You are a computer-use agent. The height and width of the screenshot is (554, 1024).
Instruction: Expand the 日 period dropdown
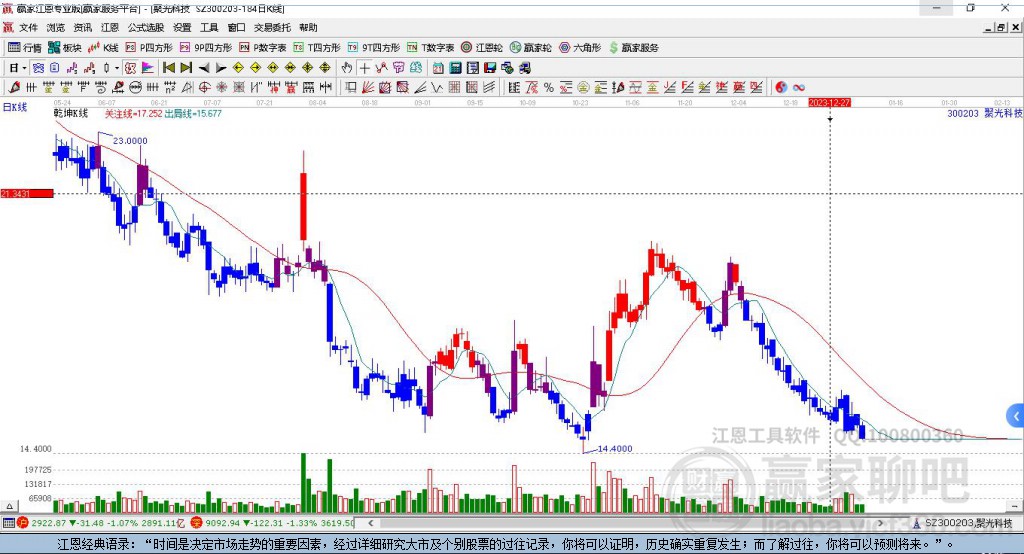tap(24, 68)
